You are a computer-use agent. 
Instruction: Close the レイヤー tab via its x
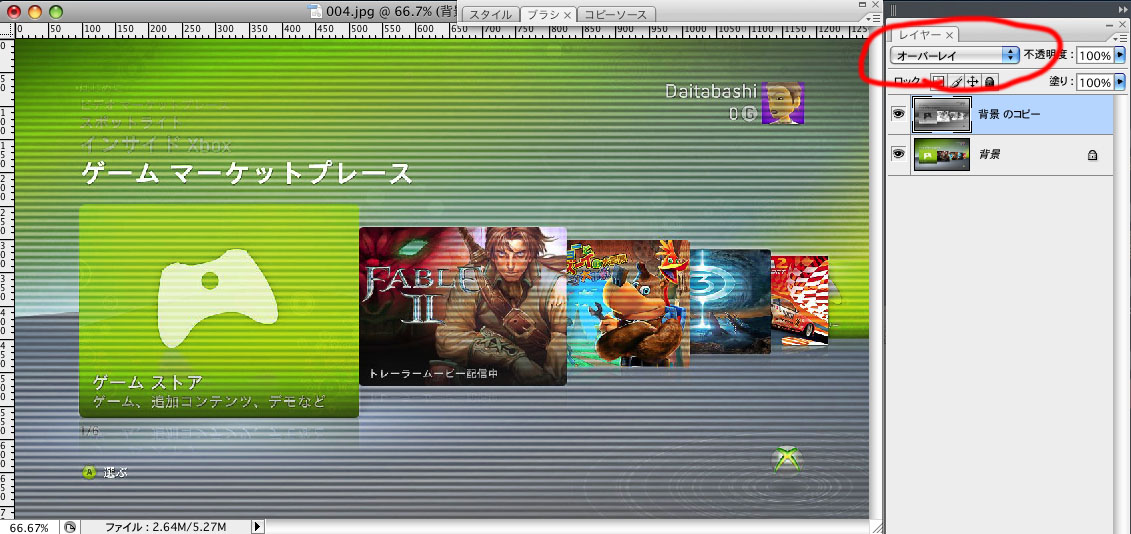pos(949,35)
